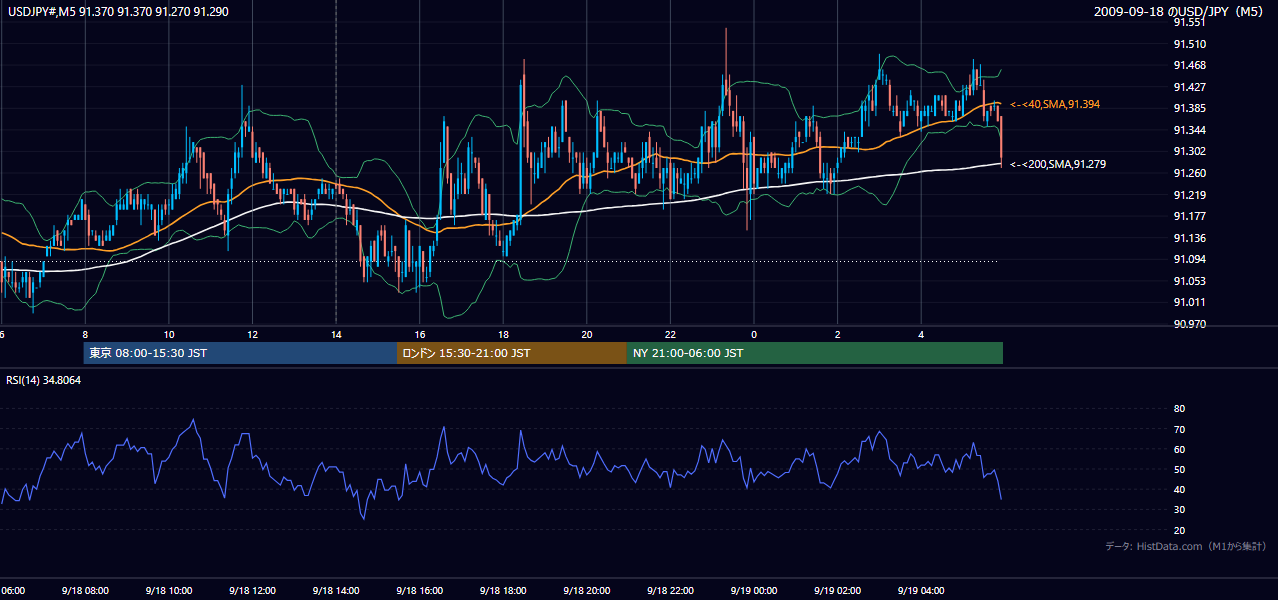Click the HistData.com data source credit
Viewport: 1278px width, 600px height.
coord(1186,546)
